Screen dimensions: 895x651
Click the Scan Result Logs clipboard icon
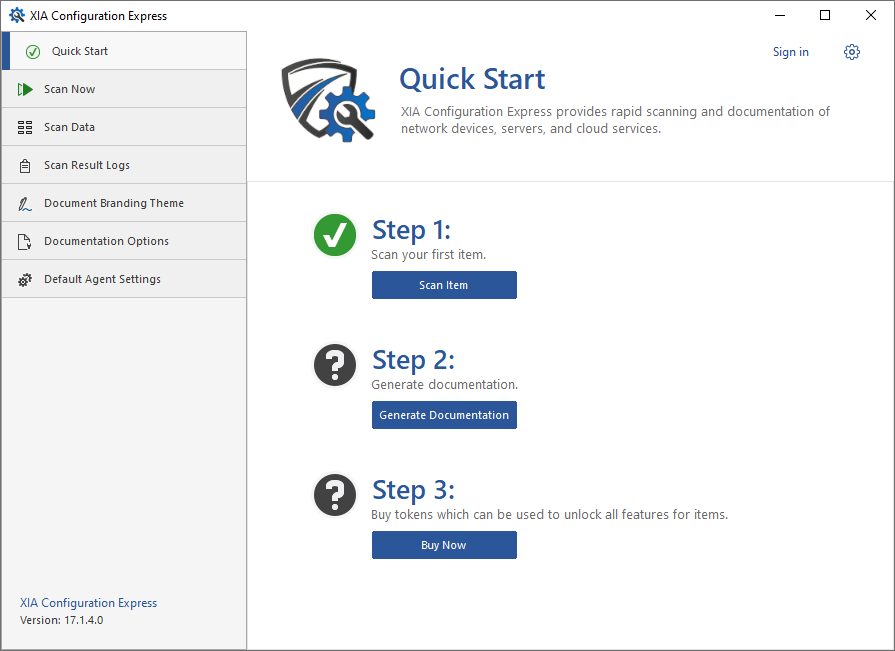point(25,166)
